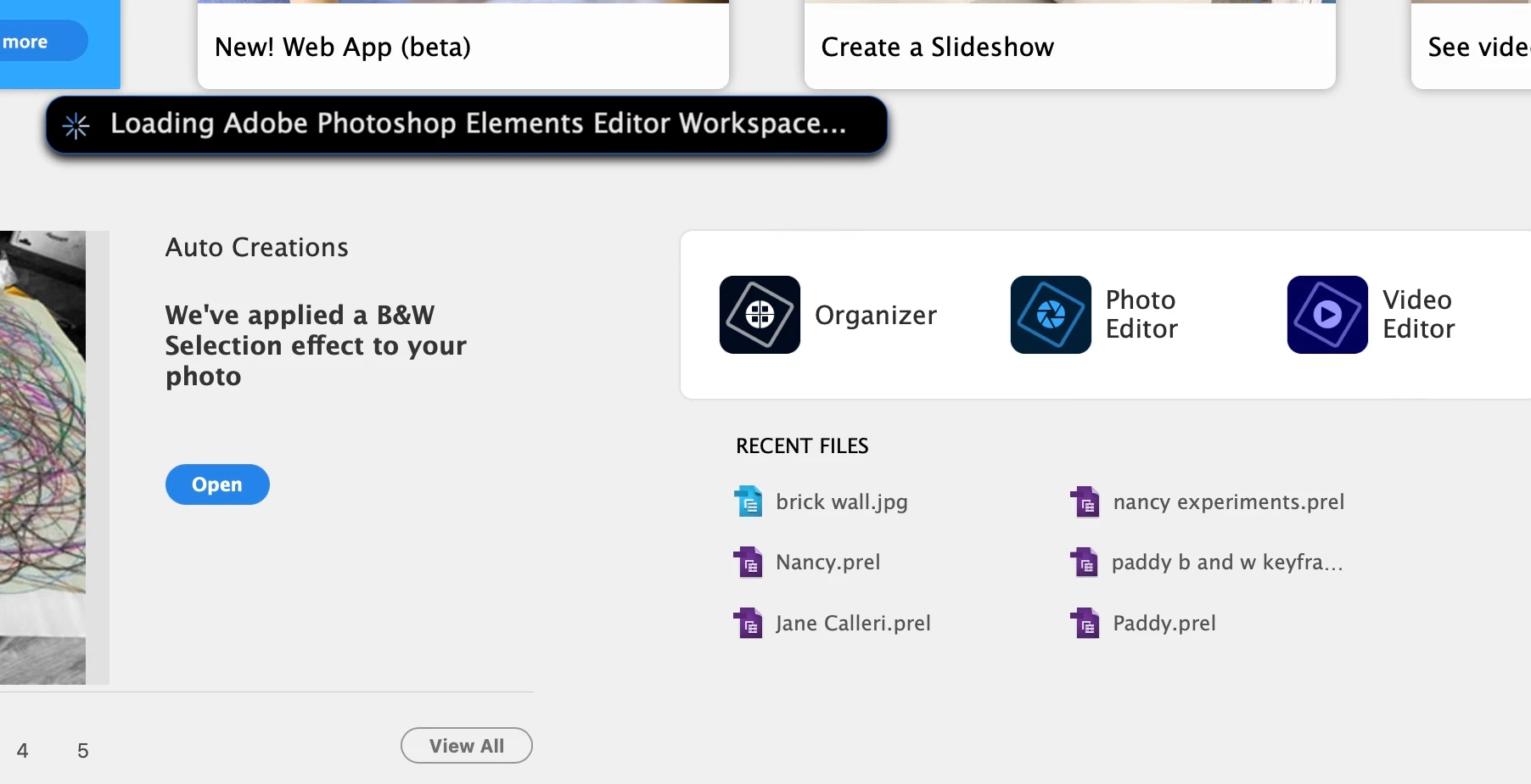Viewport: 1531px width, 784px height.
Task: Open the See video card
Action: pos(1472,44)
